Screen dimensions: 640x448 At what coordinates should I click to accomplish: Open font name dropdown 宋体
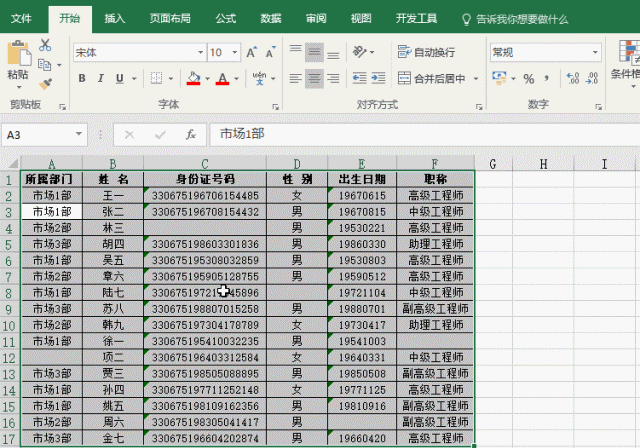point(200,52)
